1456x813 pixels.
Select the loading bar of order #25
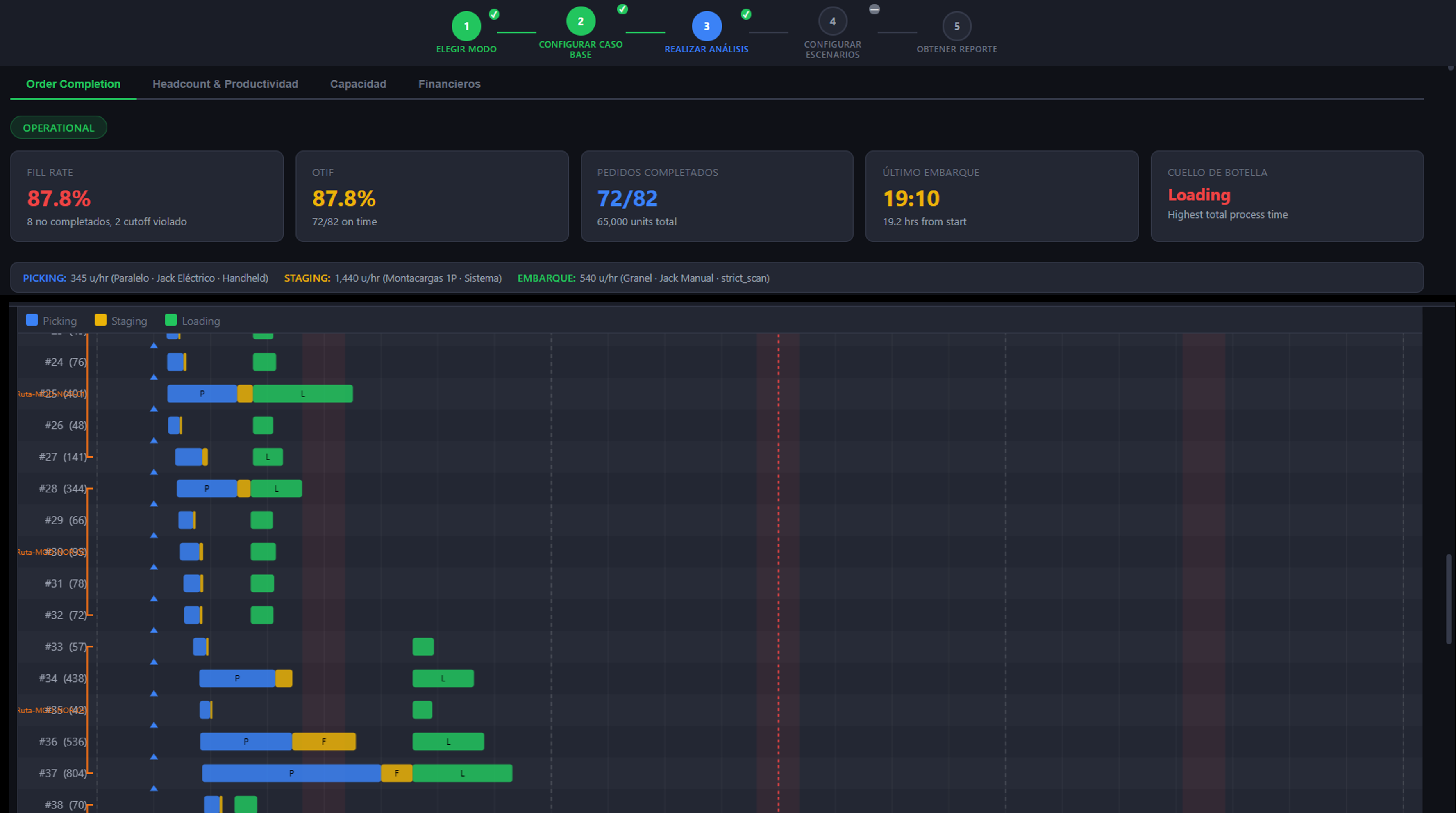(303, 394)
